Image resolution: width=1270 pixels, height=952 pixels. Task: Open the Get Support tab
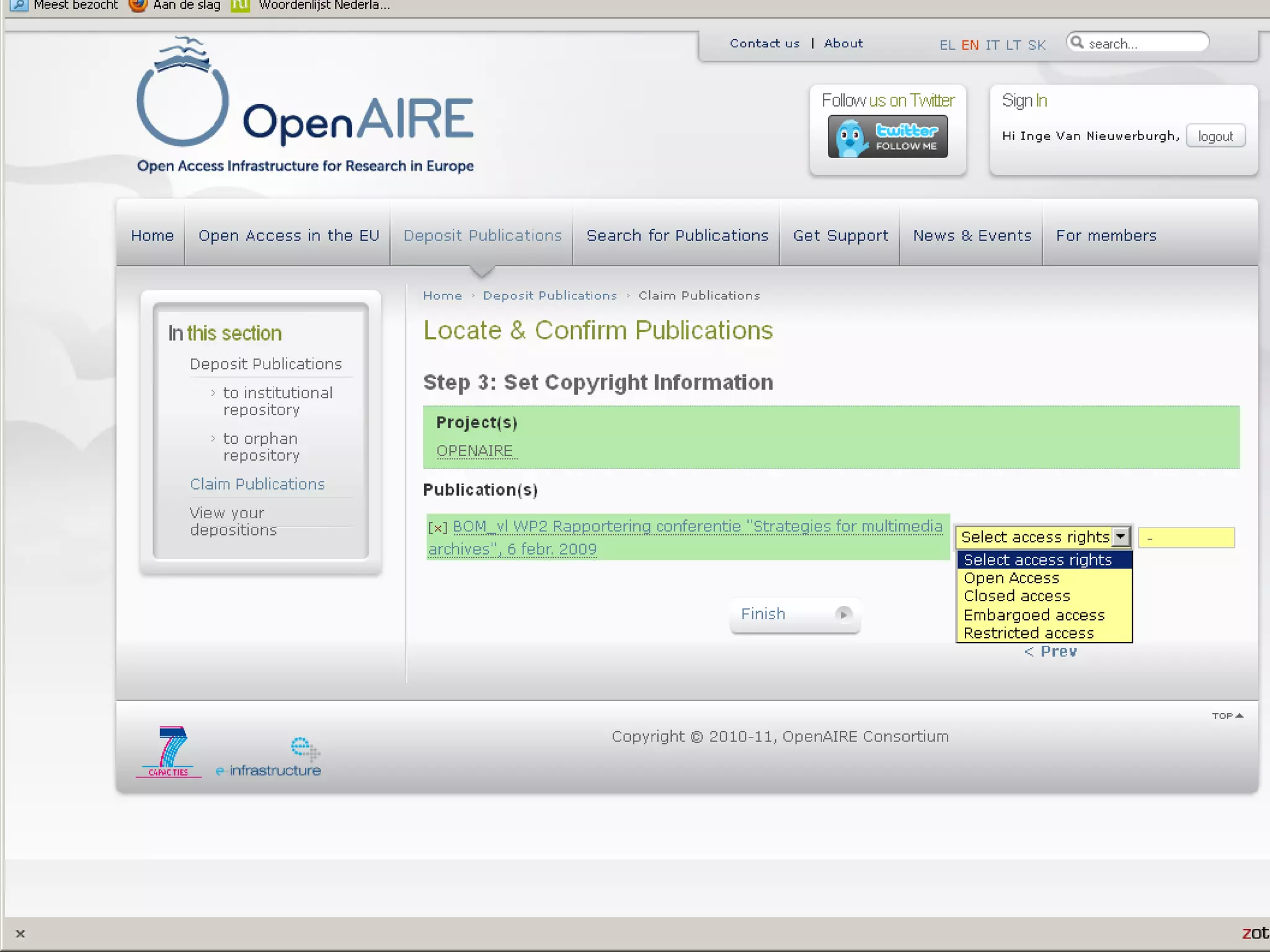point(840,236)
